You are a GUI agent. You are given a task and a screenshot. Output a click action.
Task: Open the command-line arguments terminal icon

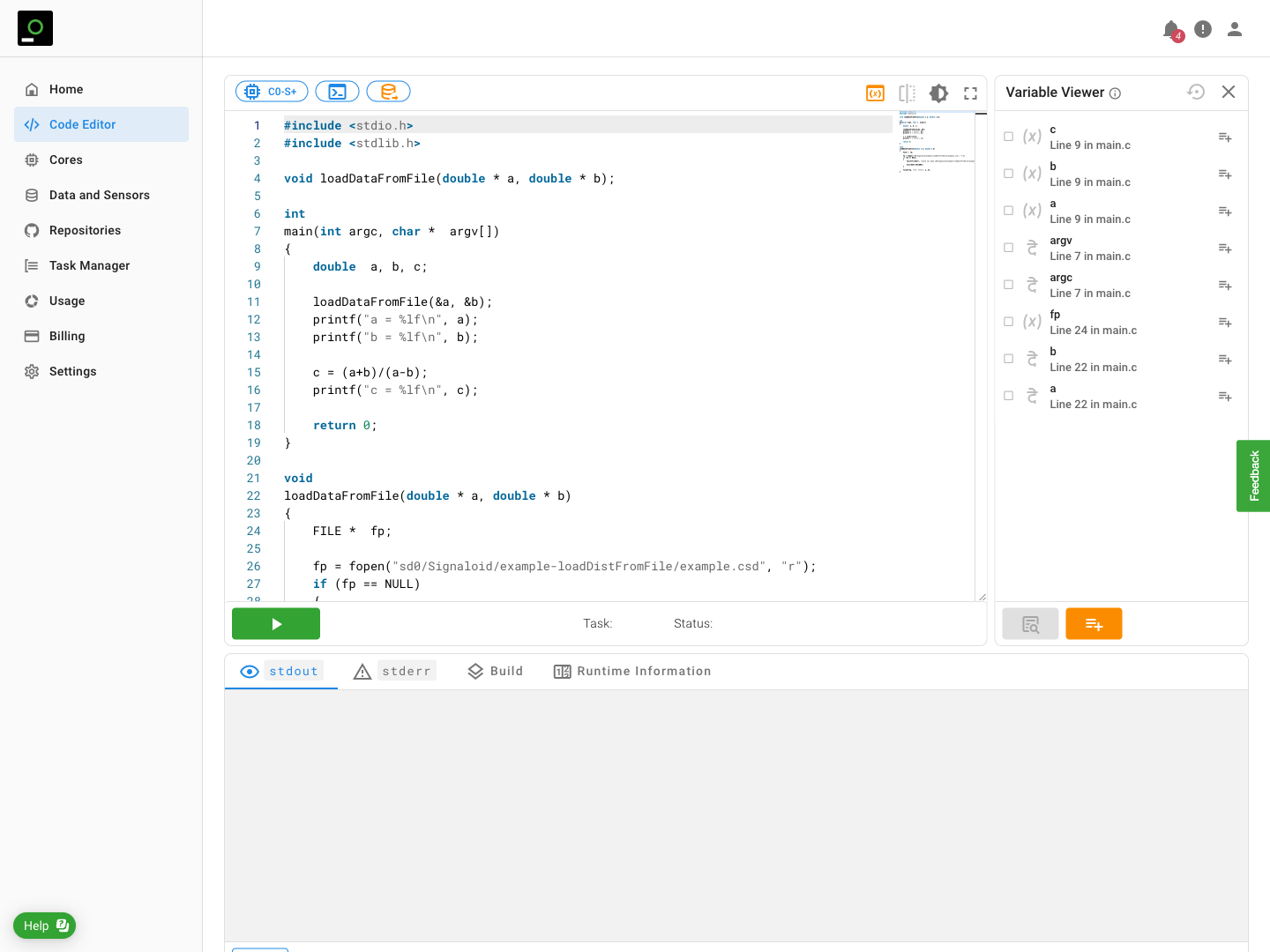tap(337, 92)
